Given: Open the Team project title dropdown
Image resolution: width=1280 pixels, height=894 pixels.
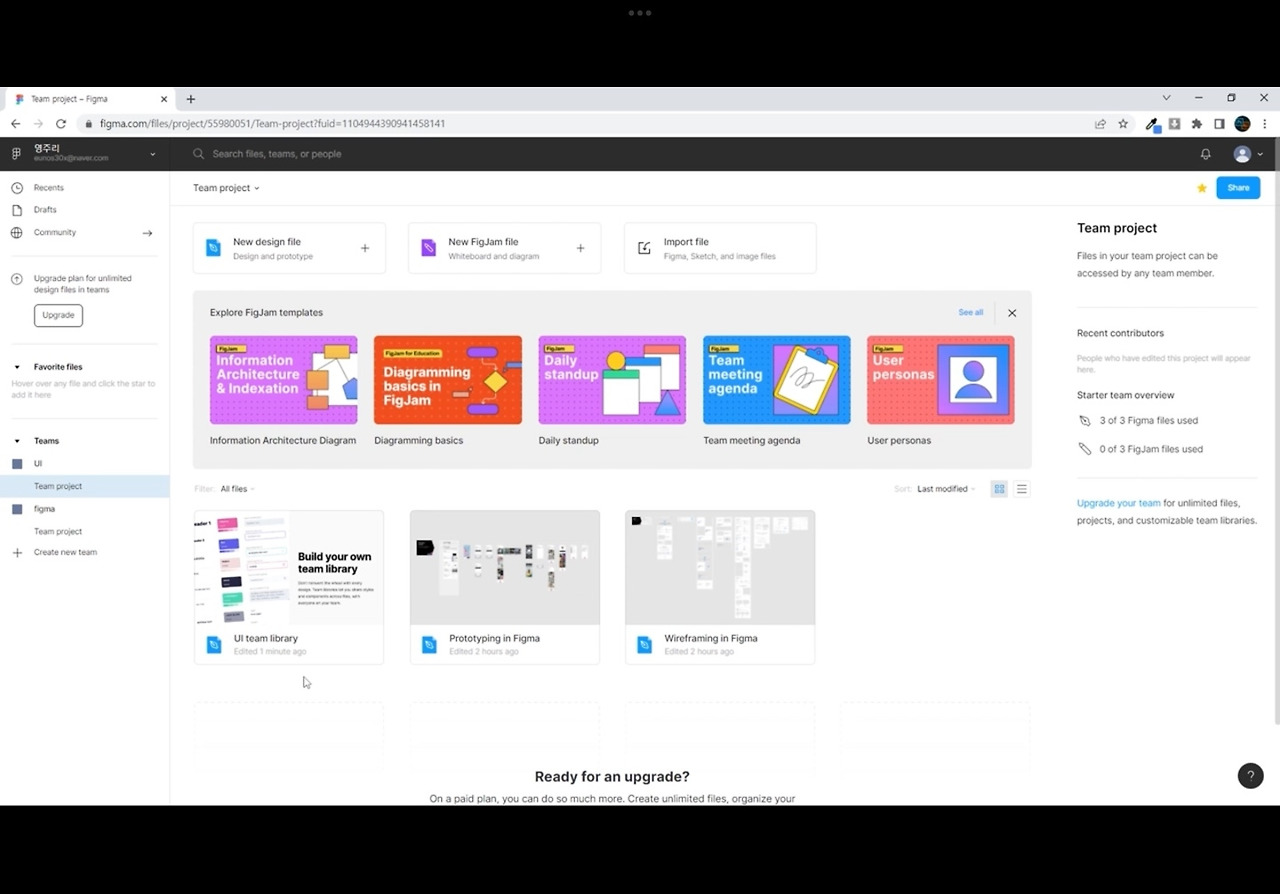Looking at the screenshot, I should pyautogui.click(x=226, y=188).
